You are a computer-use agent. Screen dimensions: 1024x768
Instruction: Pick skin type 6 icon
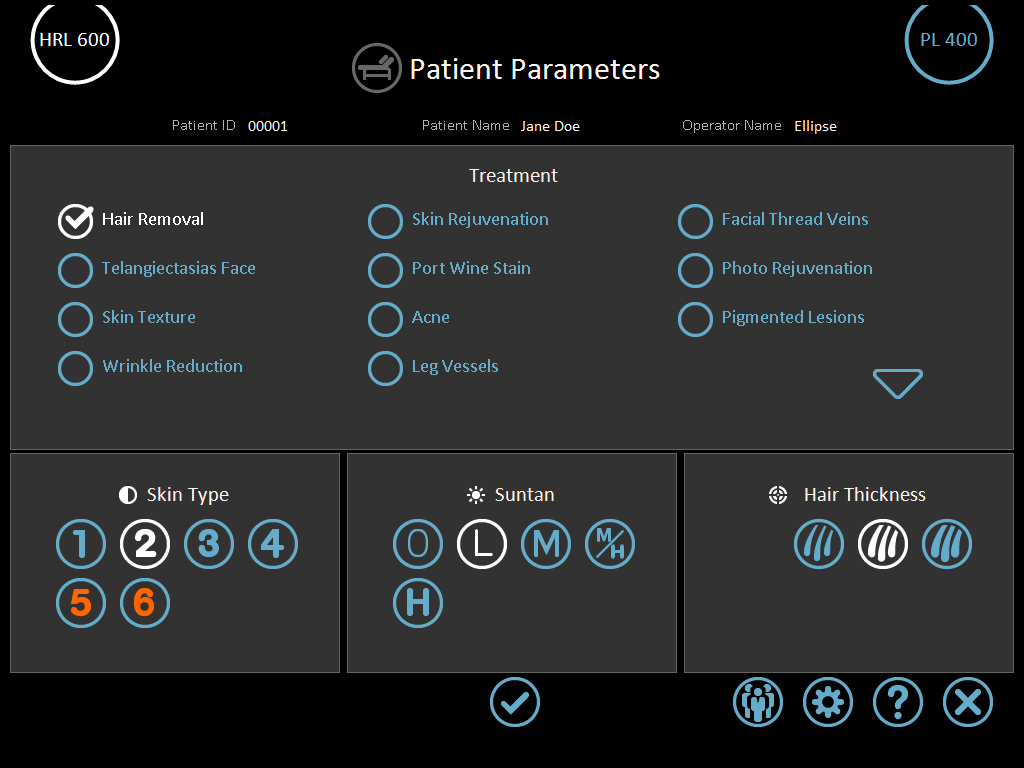tap(145, 603)
